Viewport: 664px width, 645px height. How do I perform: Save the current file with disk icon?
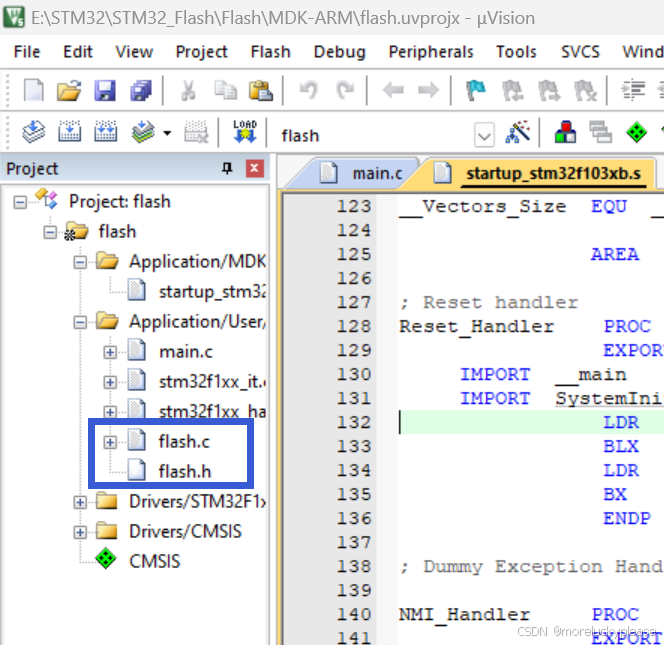pyautogui.click(x=105, y=90)
